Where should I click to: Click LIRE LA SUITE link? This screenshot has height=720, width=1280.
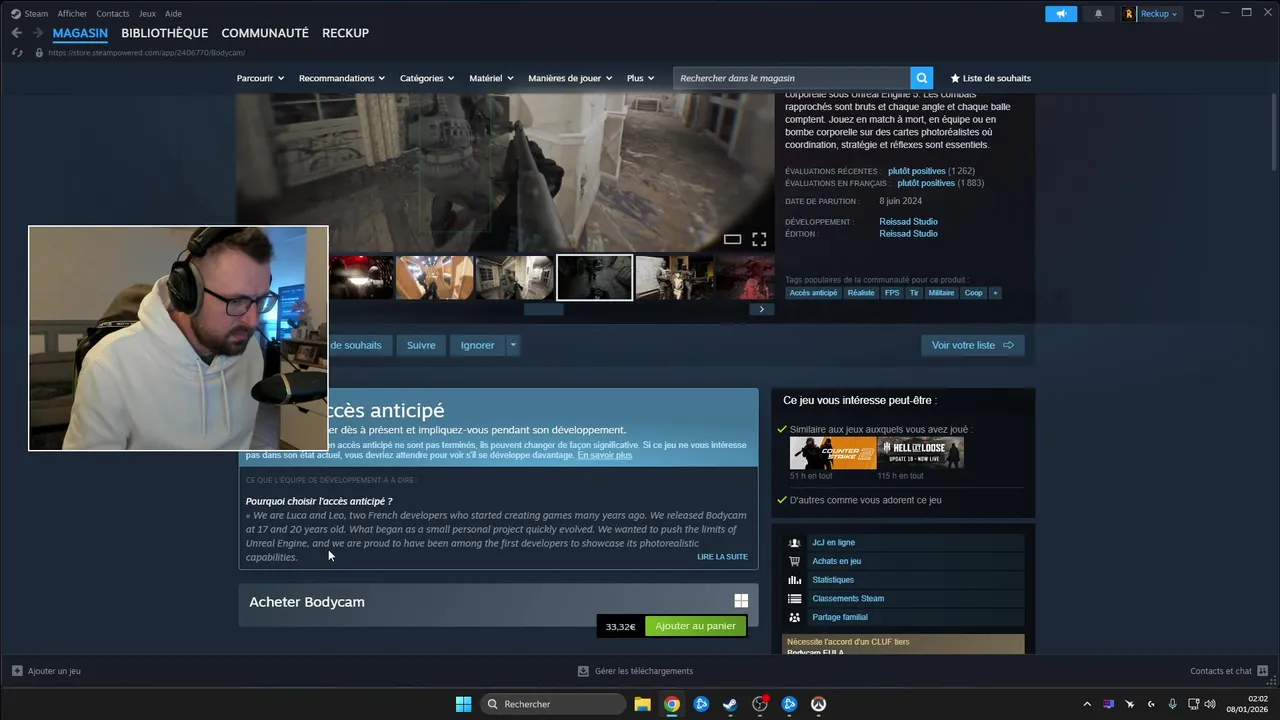coord(722,557)
